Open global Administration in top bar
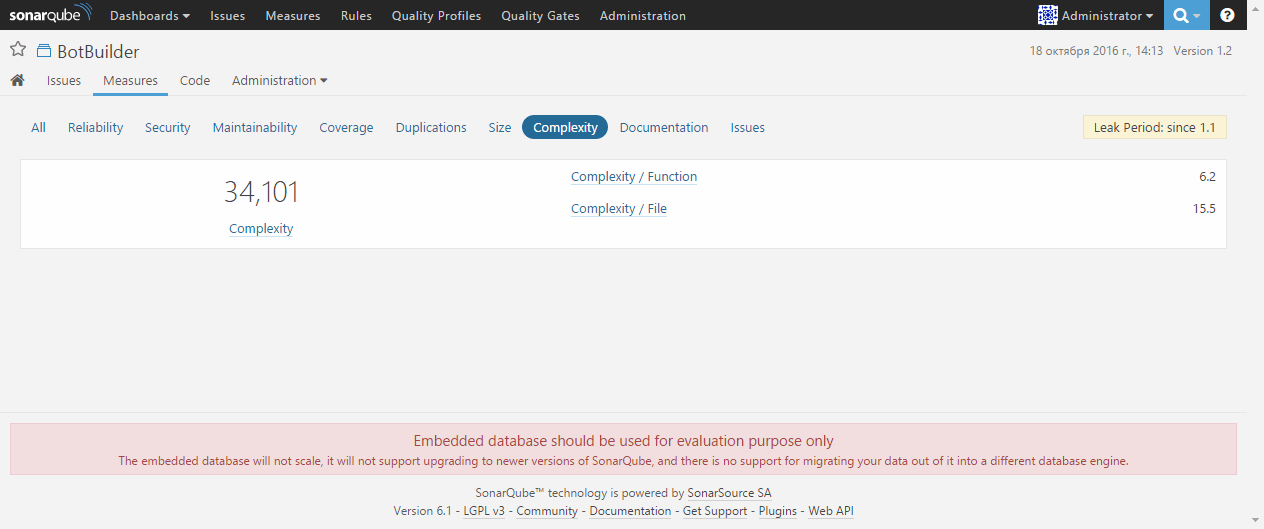This screenshot has width=1264, height=529. [643, 16]
